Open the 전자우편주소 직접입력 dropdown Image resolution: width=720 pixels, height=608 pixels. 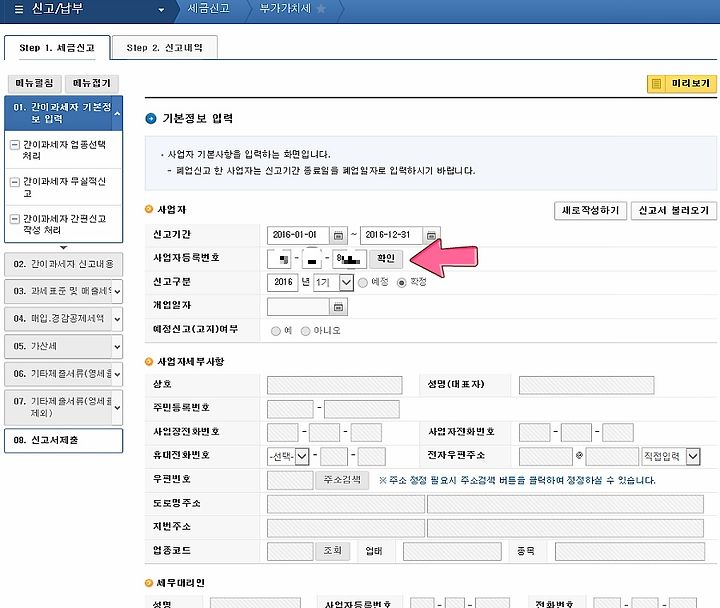[671, 456]
